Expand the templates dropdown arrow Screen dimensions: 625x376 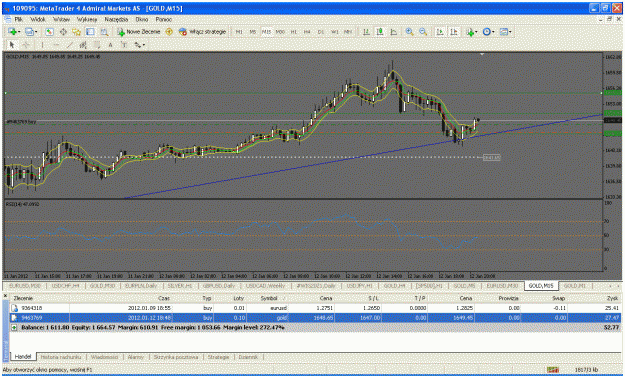pos(510,32)
